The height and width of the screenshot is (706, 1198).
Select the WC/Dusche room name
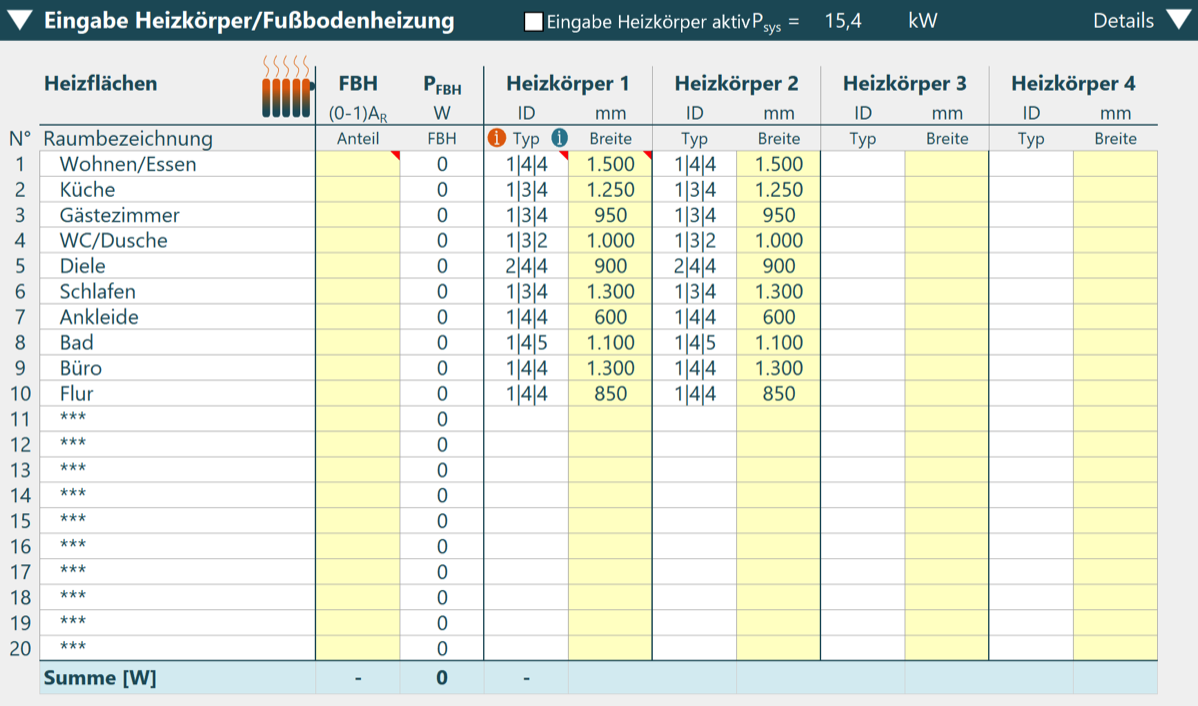[x=113, y=241]
